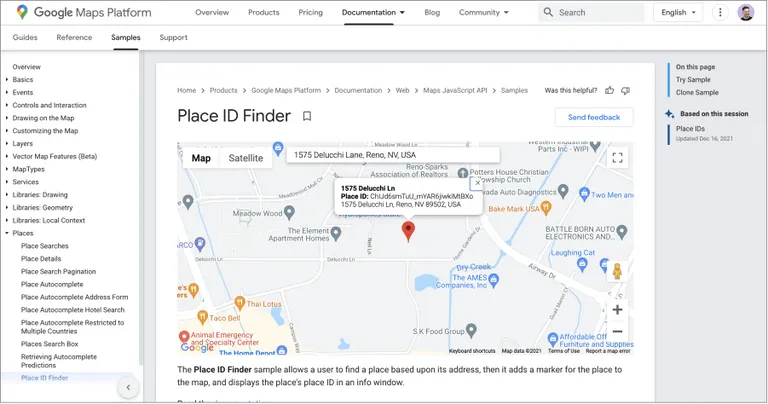The width and height of the screenshot is (768, 404).
Task: Open the Products top menu item
Action: (x=264, y=12)
